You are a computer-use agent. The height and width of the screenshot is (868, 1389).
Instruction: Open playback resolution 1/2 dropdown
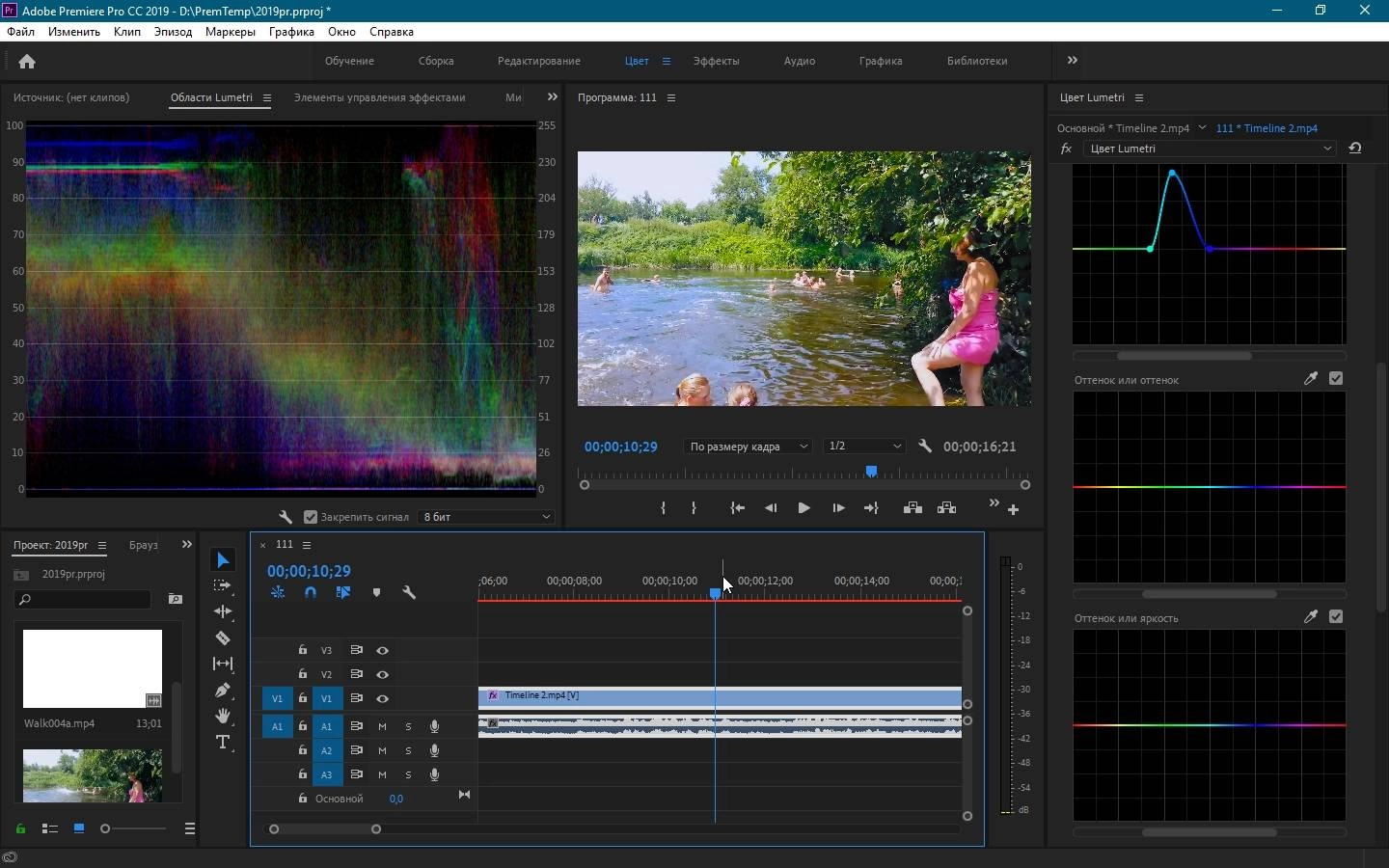865,447
